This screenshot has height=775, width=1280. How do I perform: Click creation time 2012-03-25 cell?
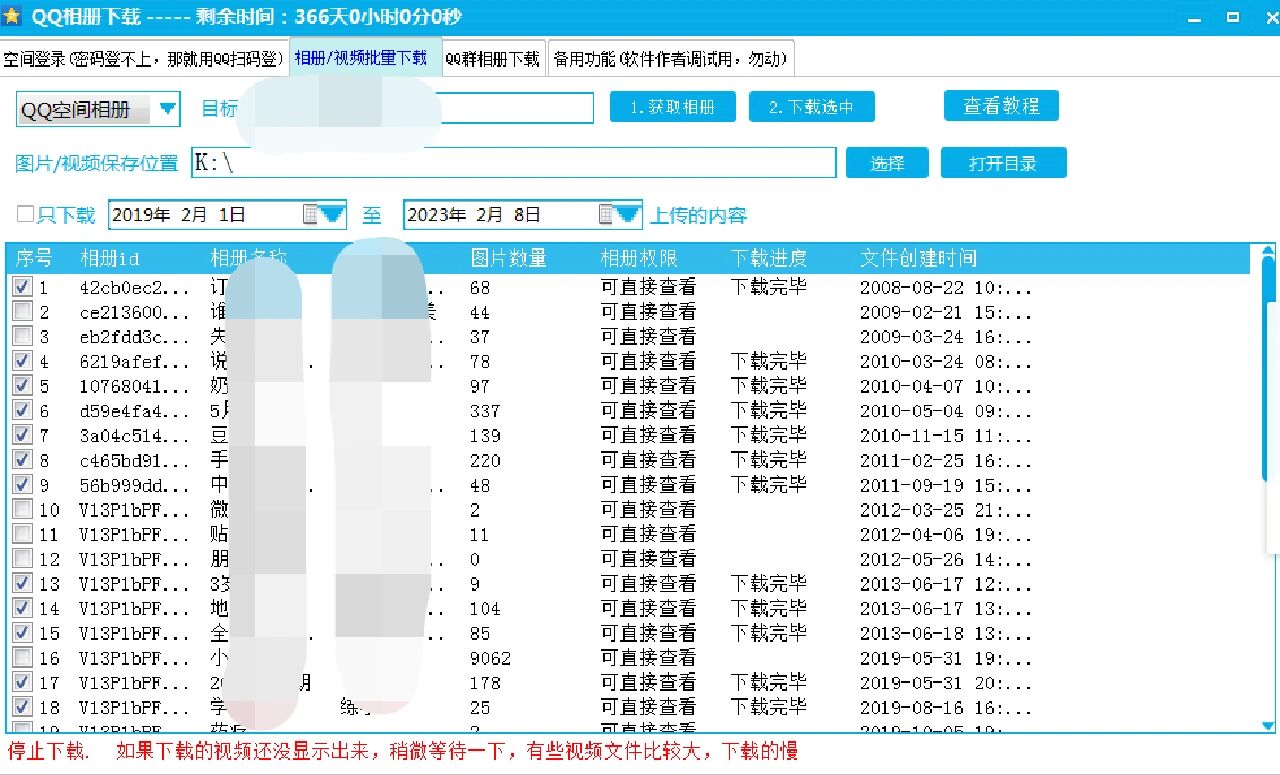point(945,510)
